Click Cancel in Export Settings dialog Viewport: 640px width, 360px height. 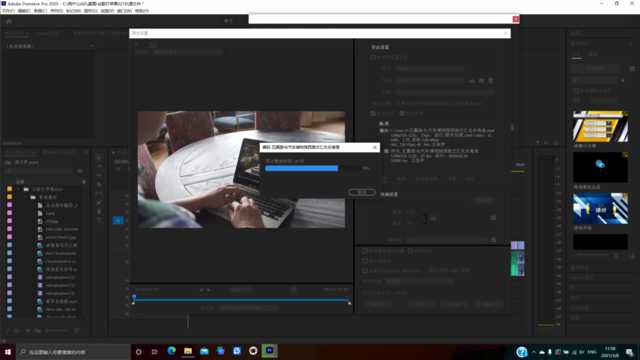coord(489,304)
